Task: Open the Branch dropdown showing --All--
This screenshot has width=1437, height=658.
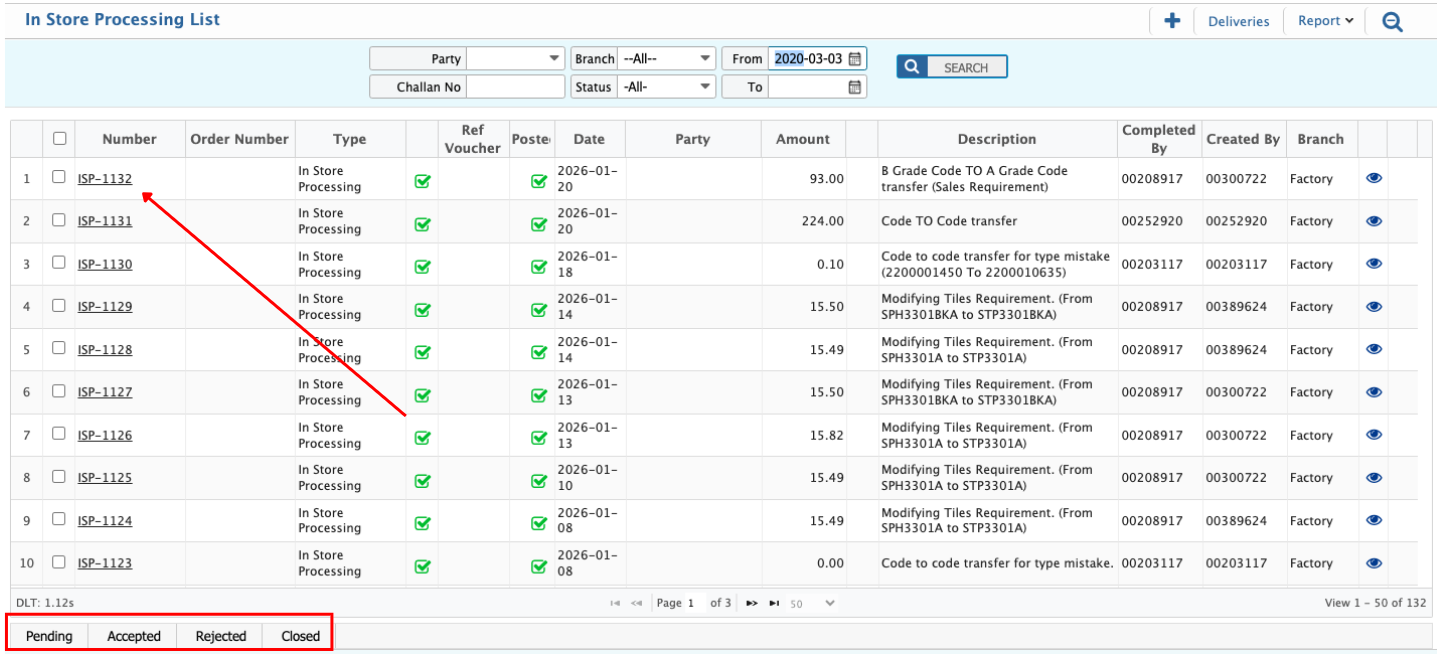Action: 666,59
